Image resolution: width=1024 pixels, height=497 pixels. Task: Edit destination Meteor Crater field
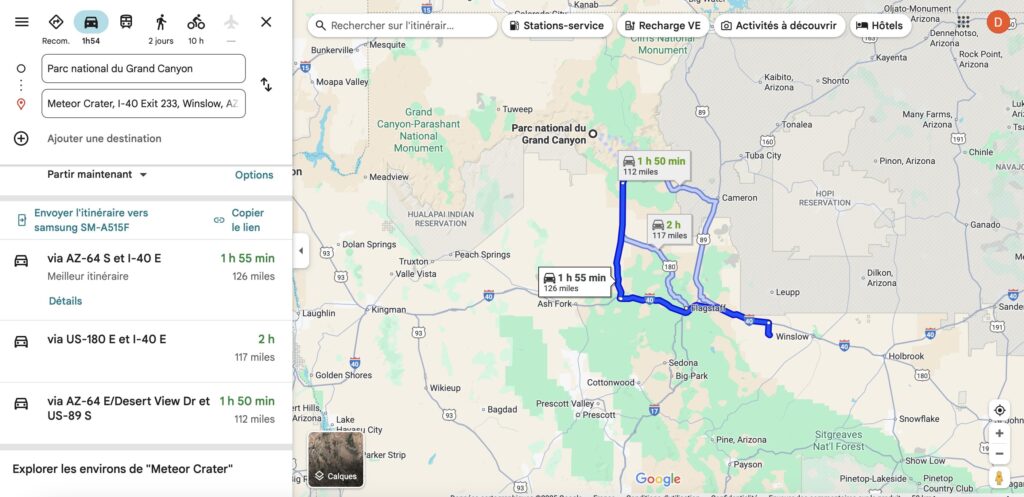(x=144, y=103)
